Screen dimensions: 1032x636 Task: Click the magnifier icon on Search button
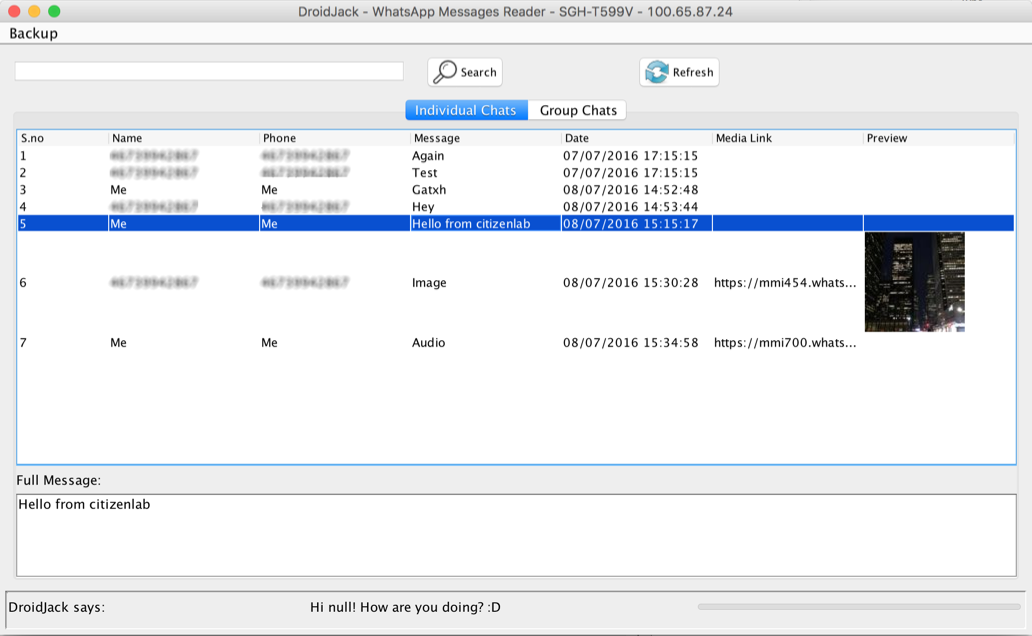click(x=445, y=72)
